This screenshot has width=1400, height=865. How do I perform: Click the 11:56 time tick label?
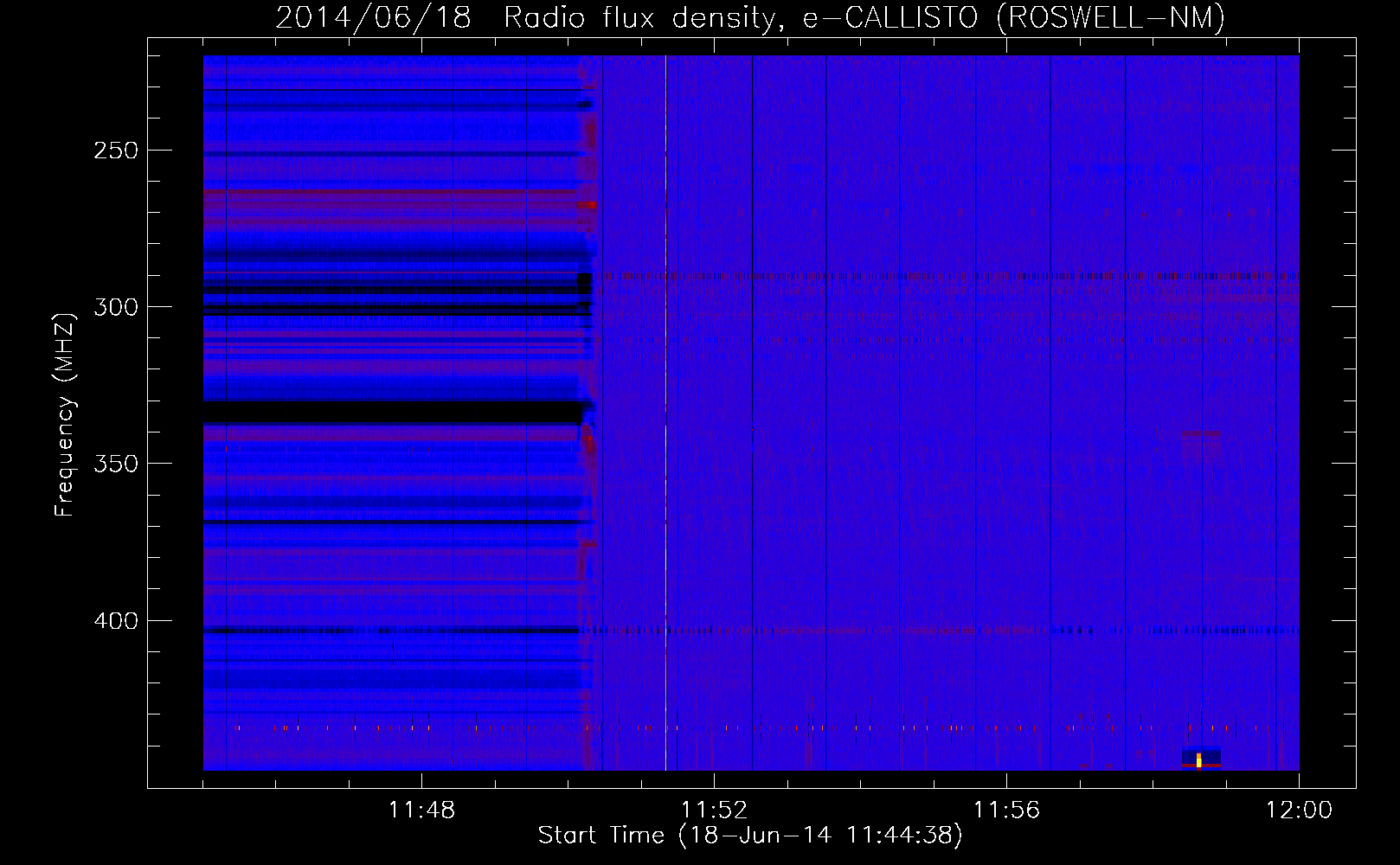1006,811
